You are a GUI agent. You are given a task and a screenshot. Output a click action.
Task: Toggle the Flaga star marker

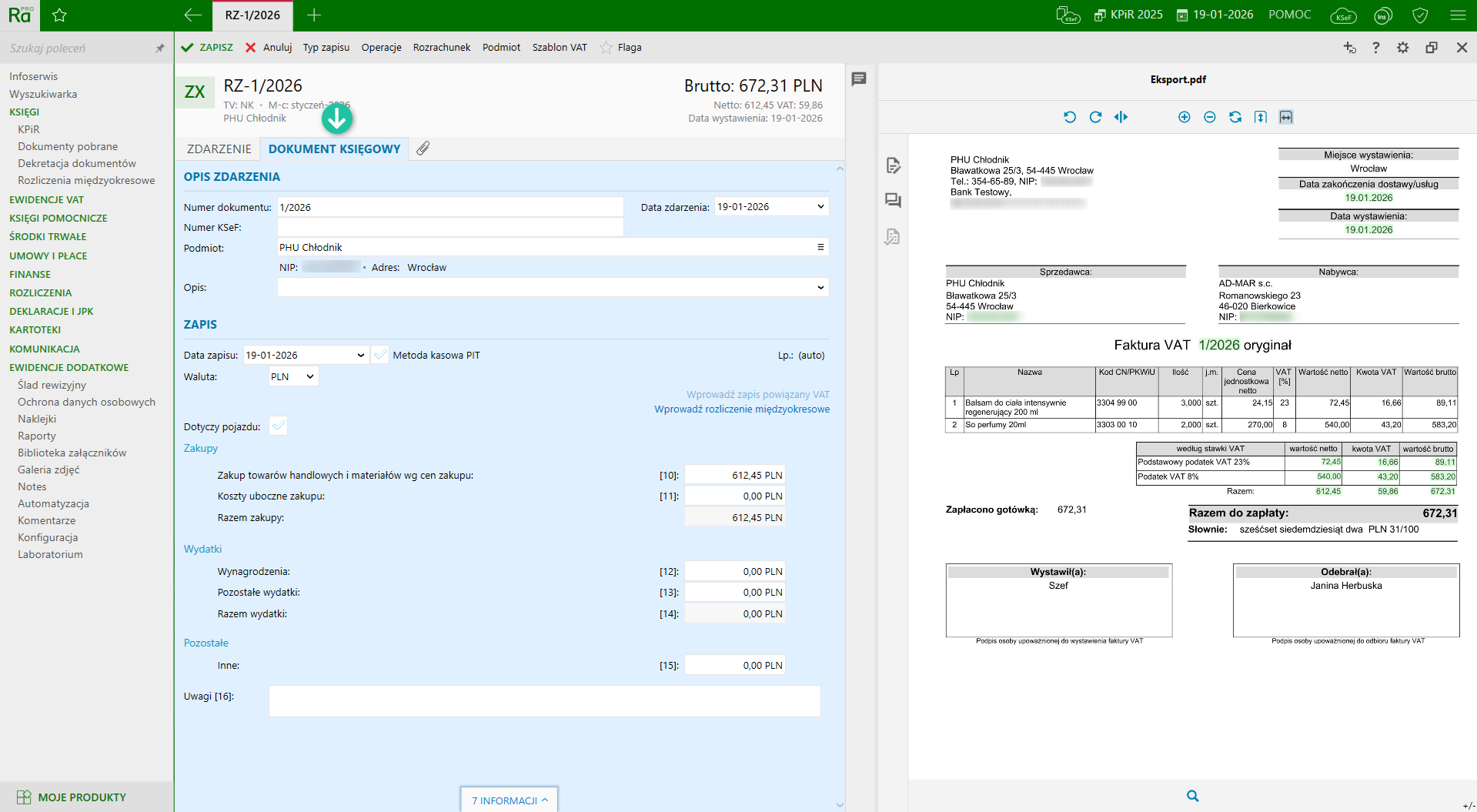pyautogui.click(x=607, y=48)
